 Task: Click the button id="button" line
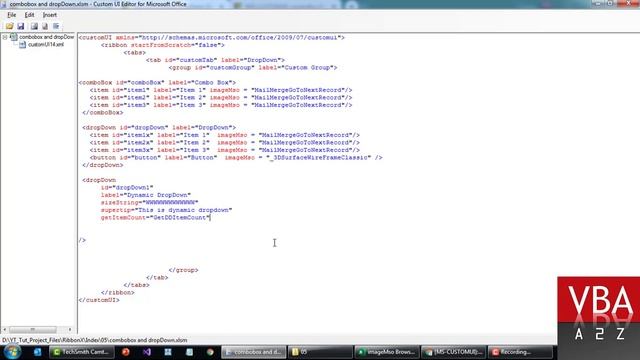(x=236, y=158)
